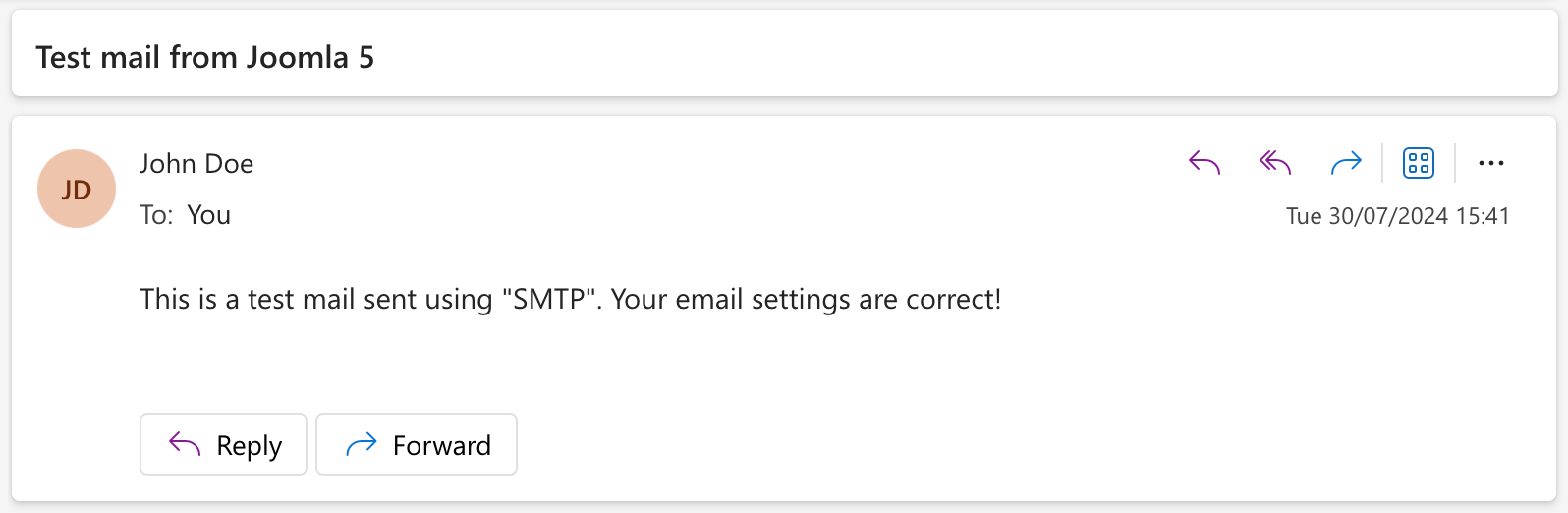Click the Reply all double-arrow icon
This screenshot has height=513, width=1568.
(x=1275, y=163)
